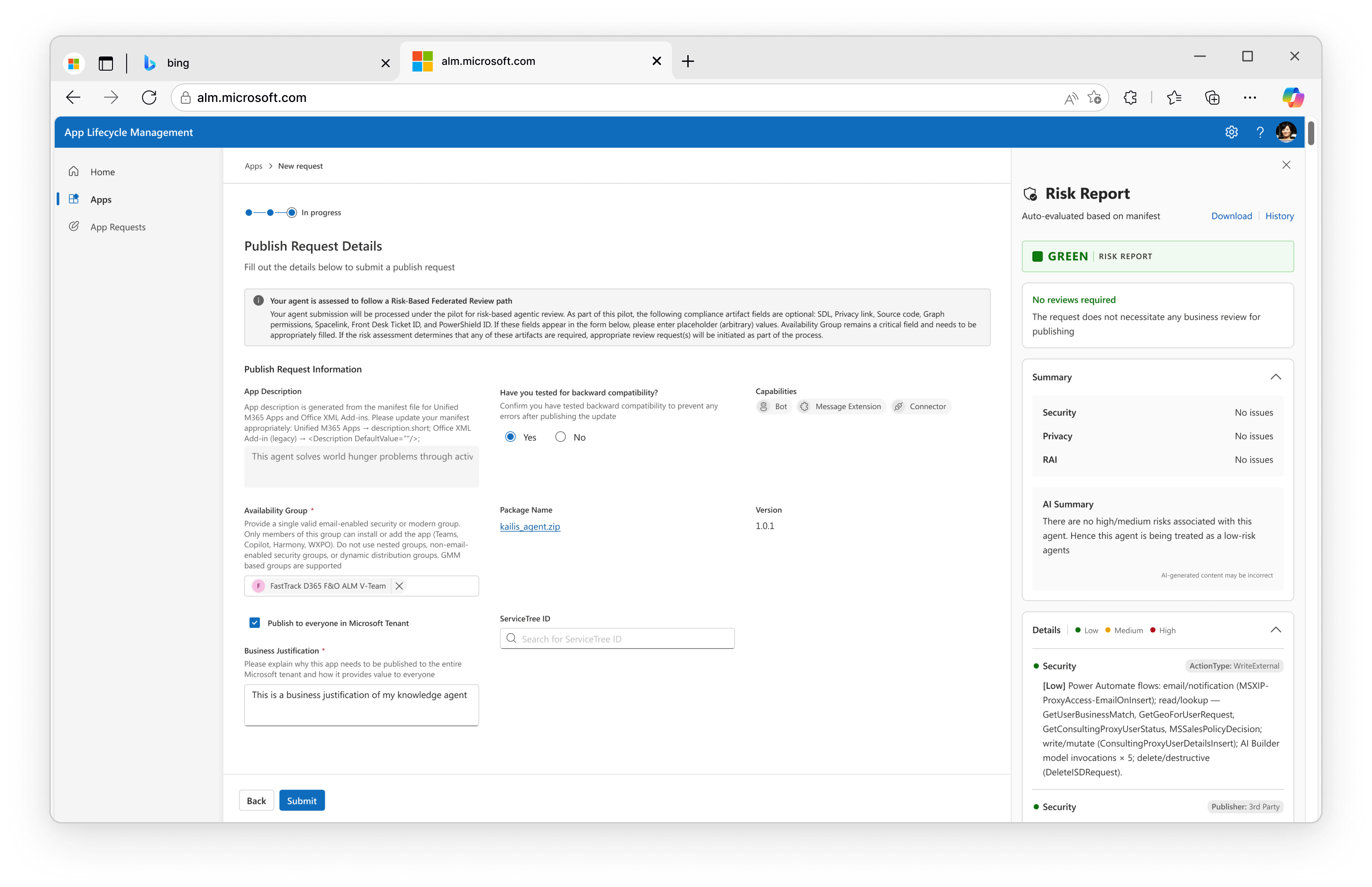The image size is (1372, 887).
Task: Click Apps in the breadcrumb
Action: (253, 166)
